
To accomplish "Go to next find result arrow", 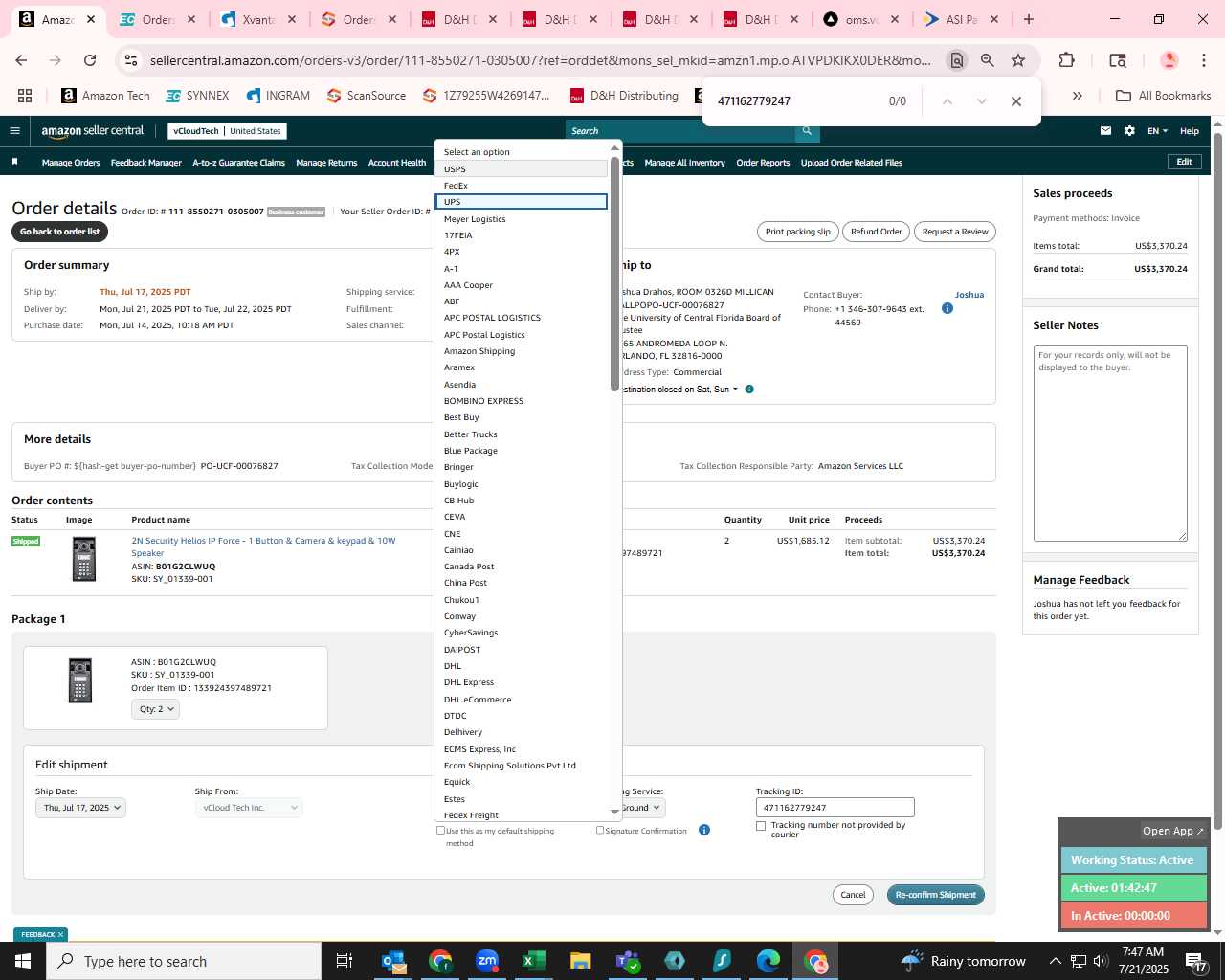I will (x=981, y=101).
